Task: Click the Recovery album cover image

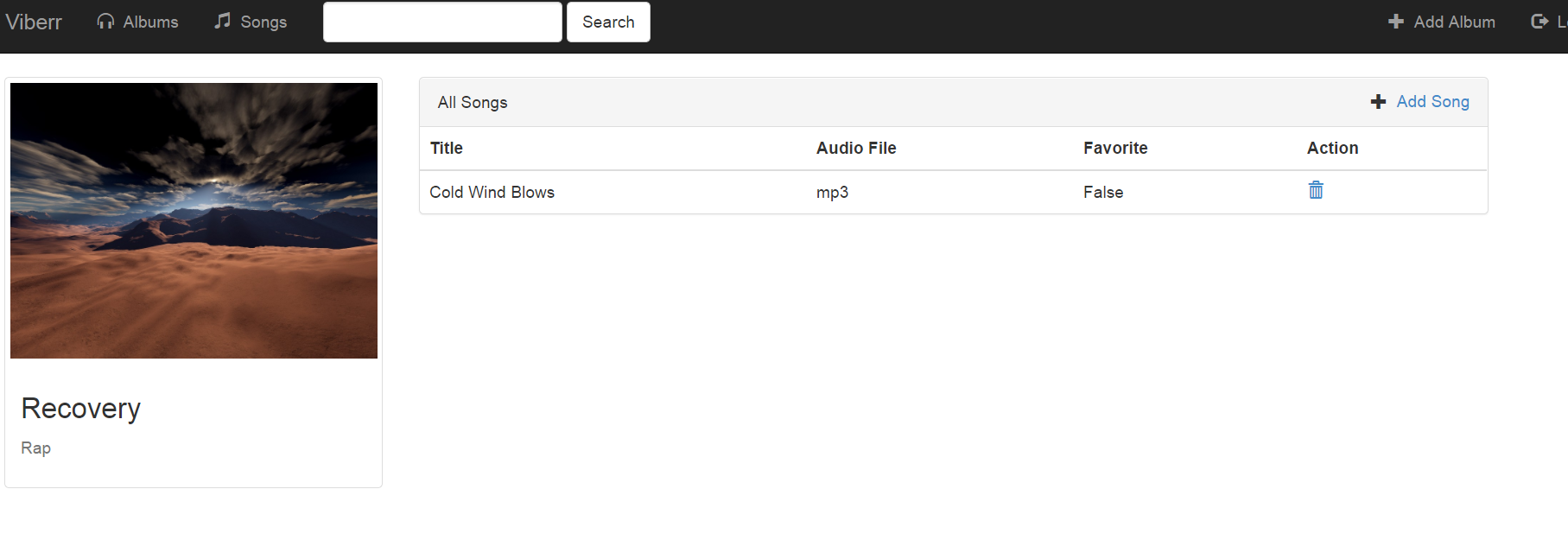Action: pos(194,220)
